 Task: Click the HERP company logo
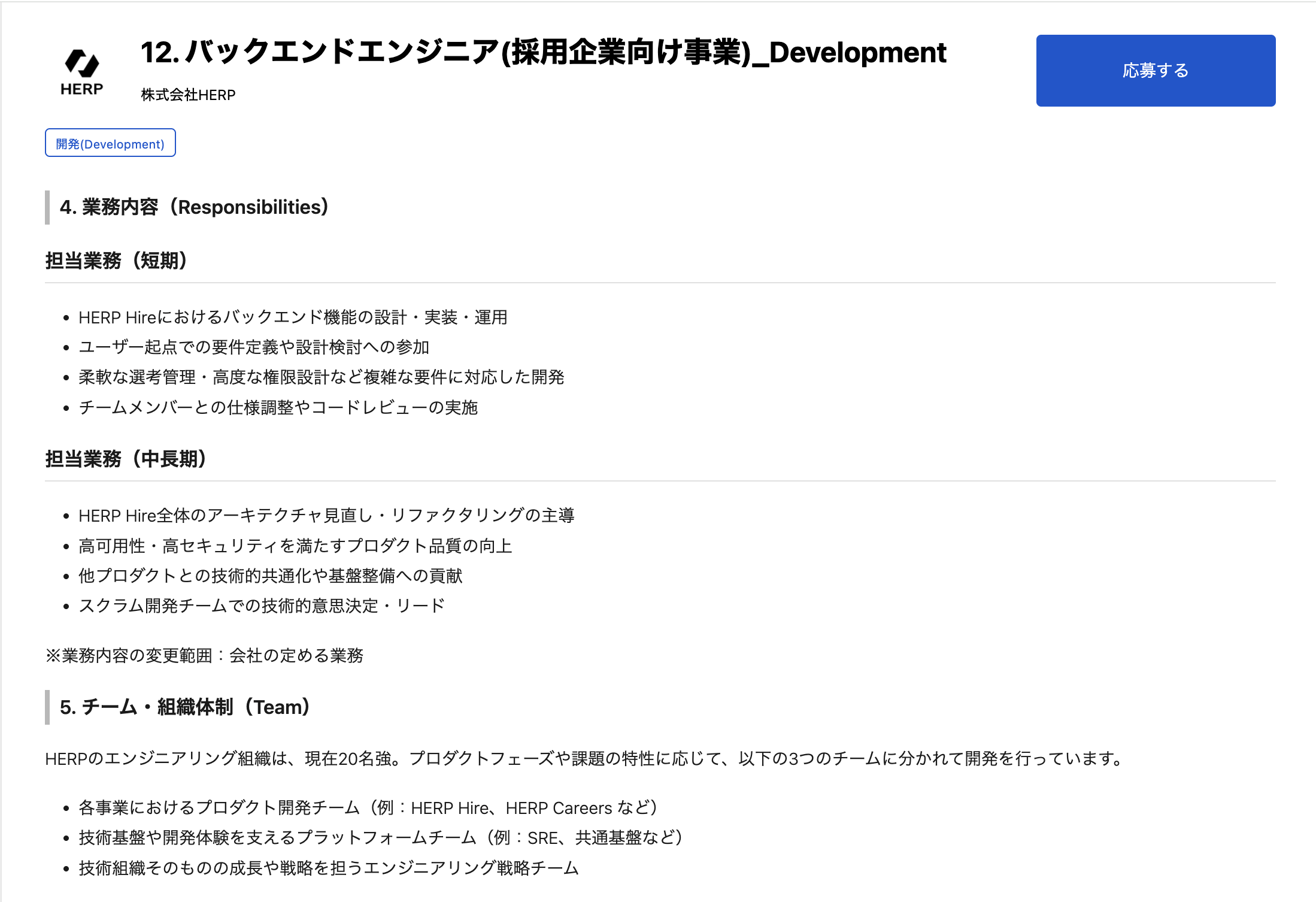tap(82, 72)
